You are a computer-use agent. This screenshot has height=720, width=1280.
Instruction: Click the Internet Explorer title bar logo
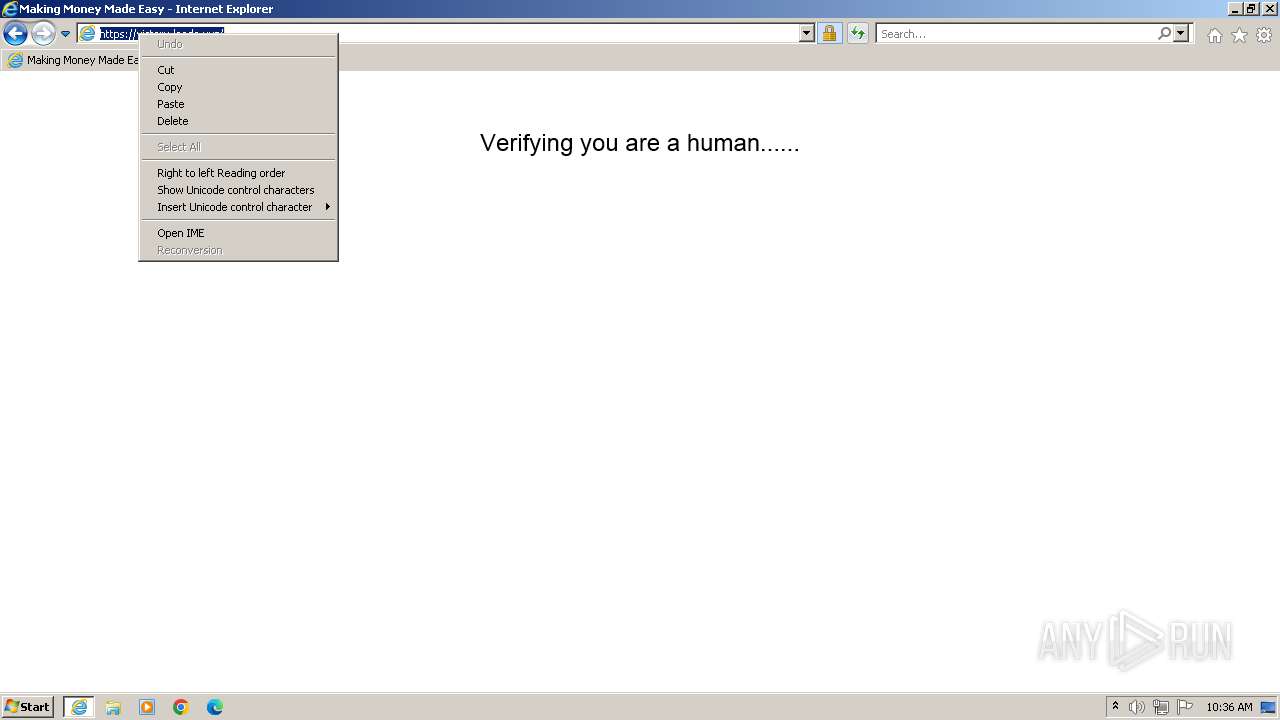click(x=10, y=9)
